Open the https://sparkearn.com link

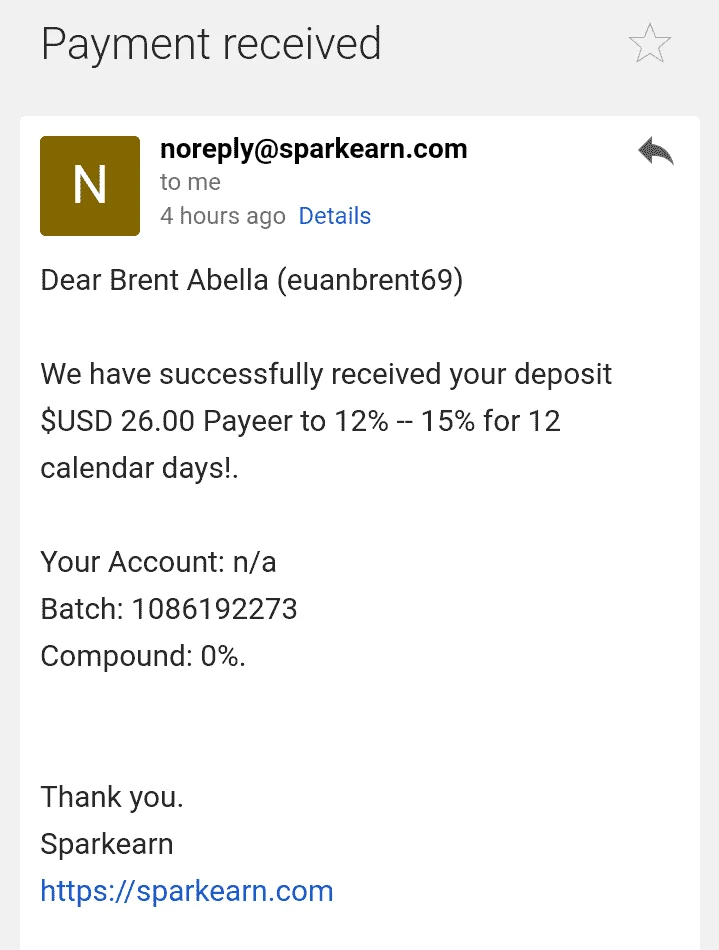coord(187,891)
